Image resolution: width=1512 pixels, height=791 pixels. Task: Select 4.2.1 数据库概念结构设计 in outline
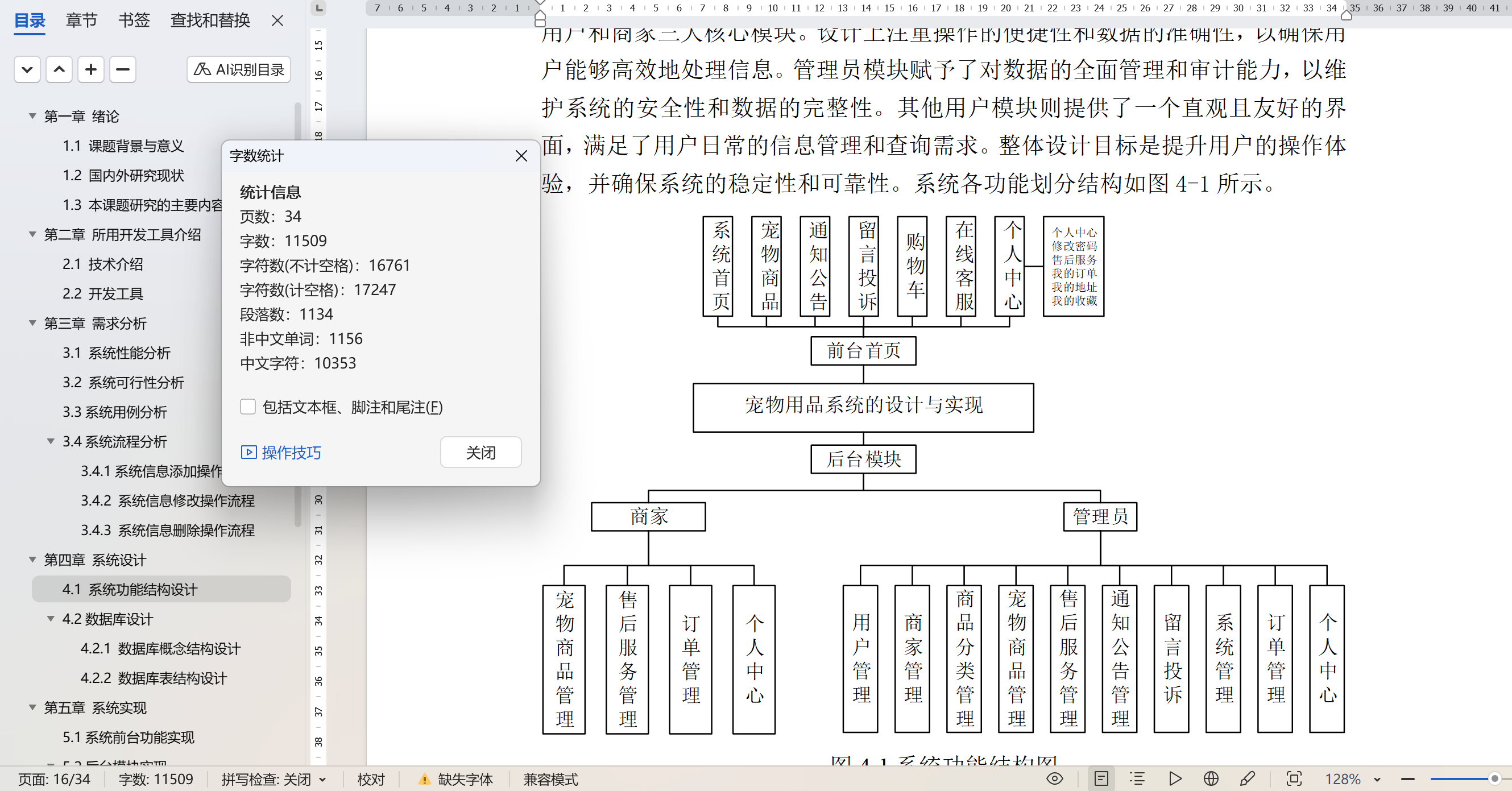coord(160,648)
